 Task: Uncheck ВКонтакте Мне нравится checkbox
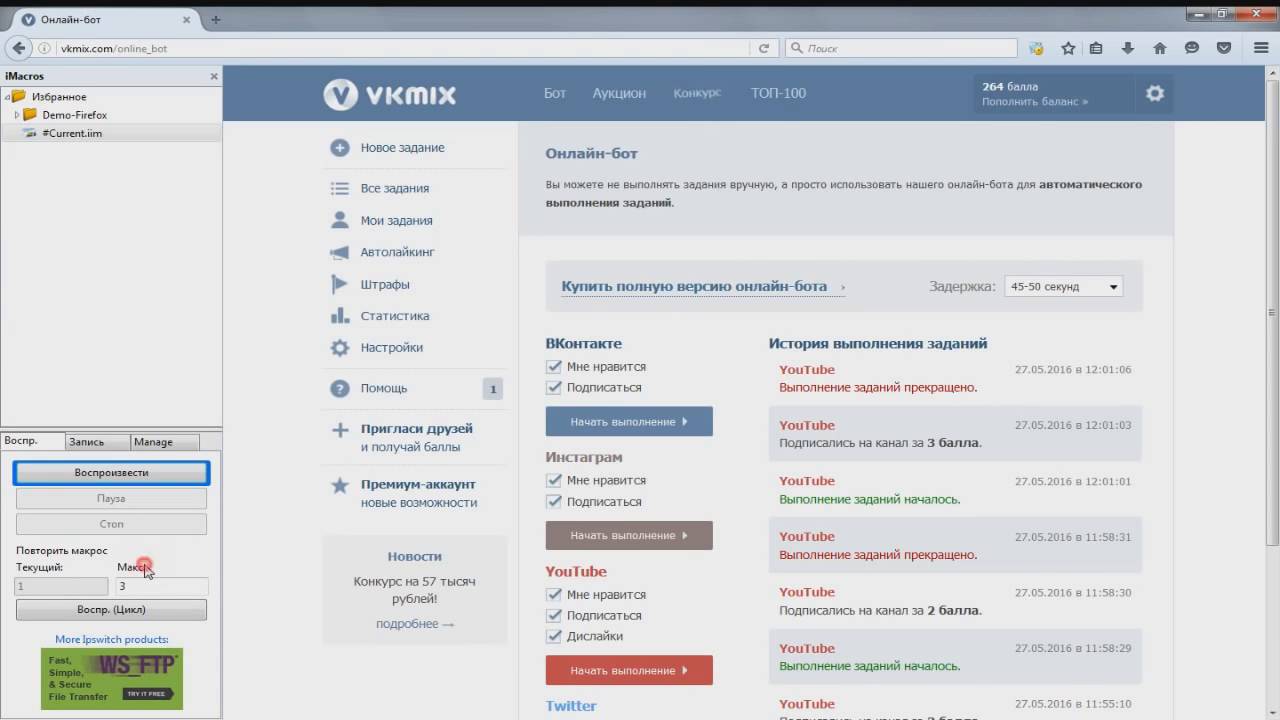point(553,366)
